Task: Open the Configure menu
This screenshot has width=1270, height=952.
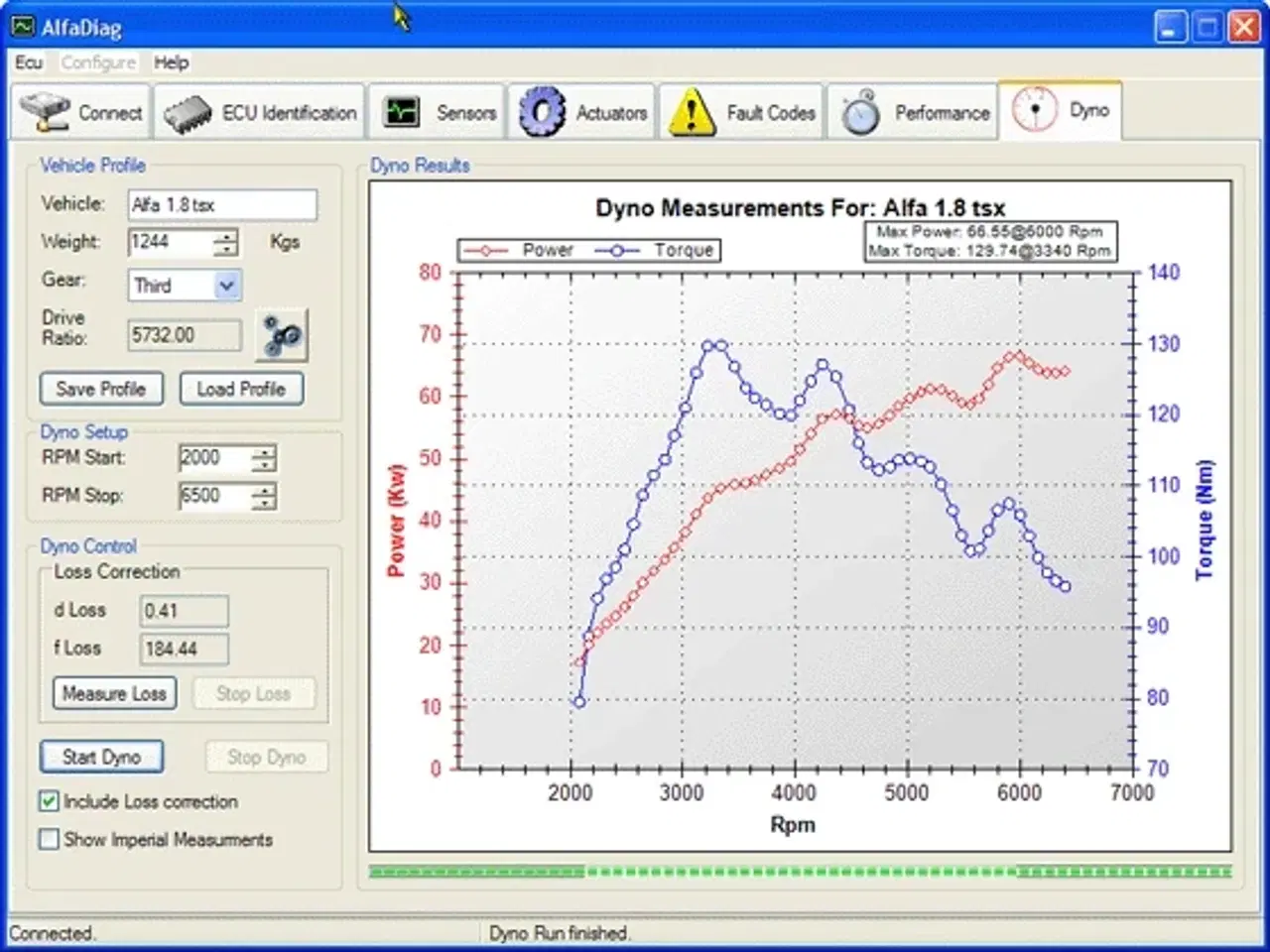Action: click(x=98, y=62)
